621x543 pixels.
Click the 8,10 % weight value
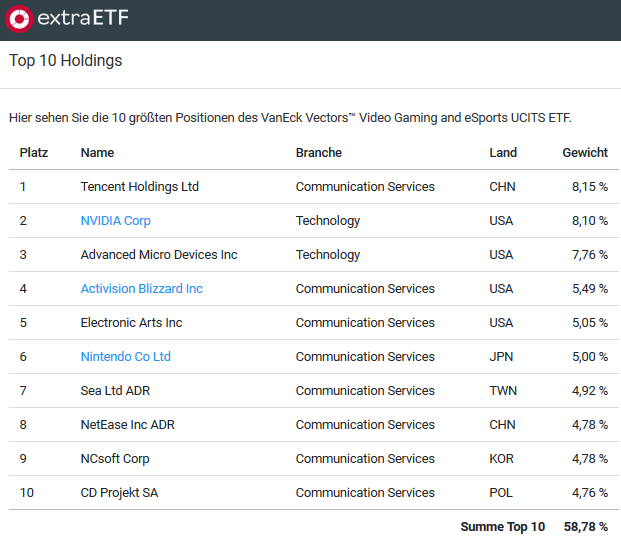(x=590, y=221)
